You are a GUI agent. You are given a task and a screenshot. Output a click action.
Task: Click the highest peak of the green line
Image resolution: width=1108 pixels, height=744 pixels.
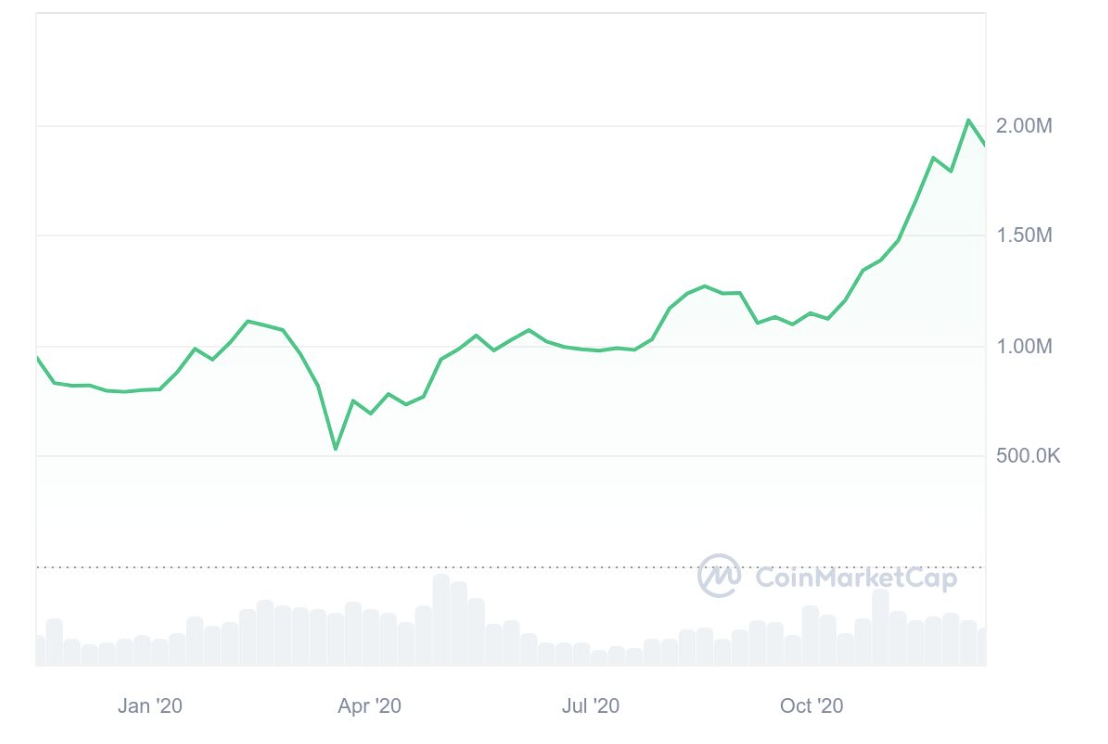[x=969, y=120]
